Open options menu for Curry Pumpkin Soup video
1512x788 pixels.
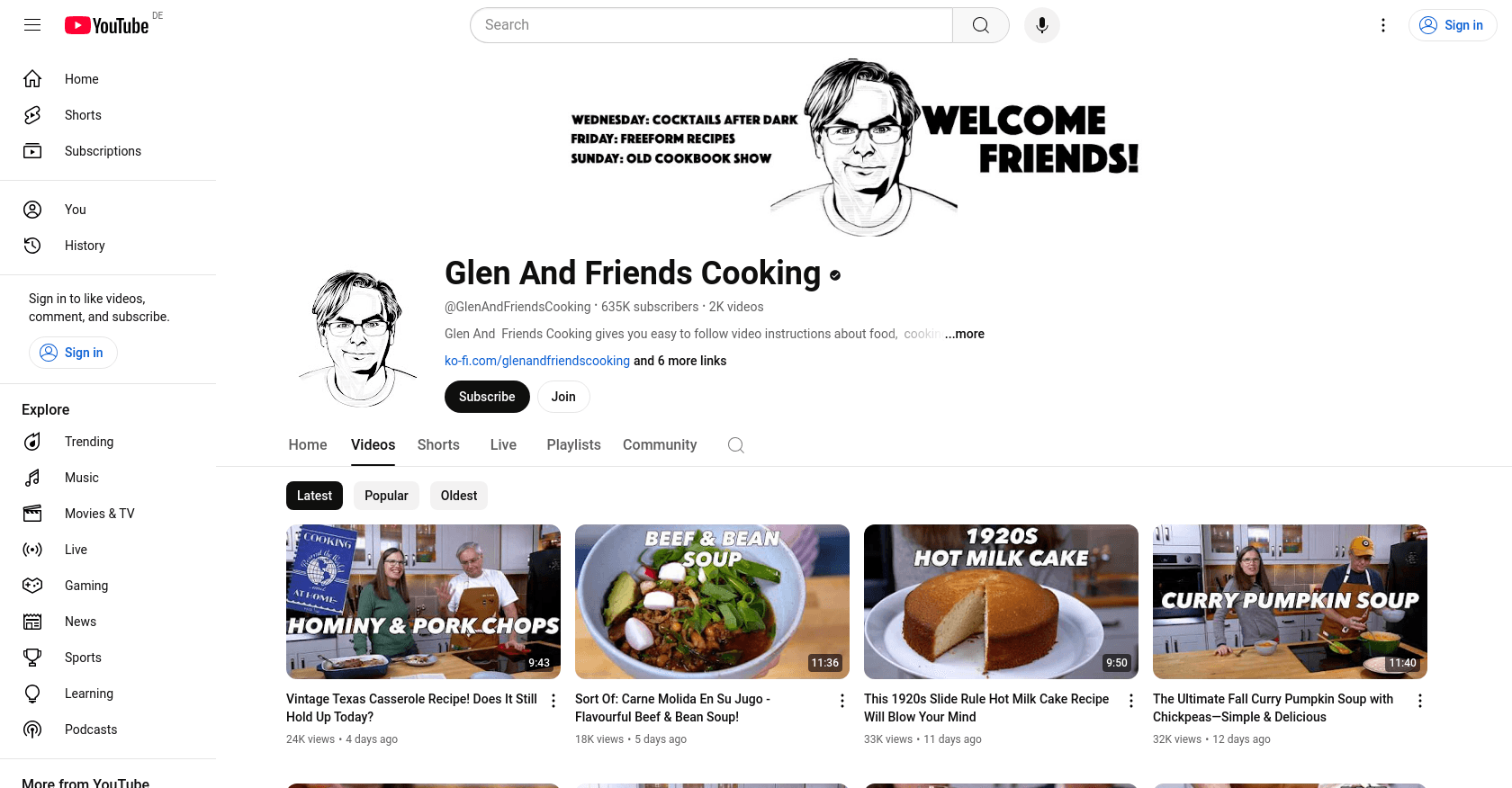(1420, 701)
